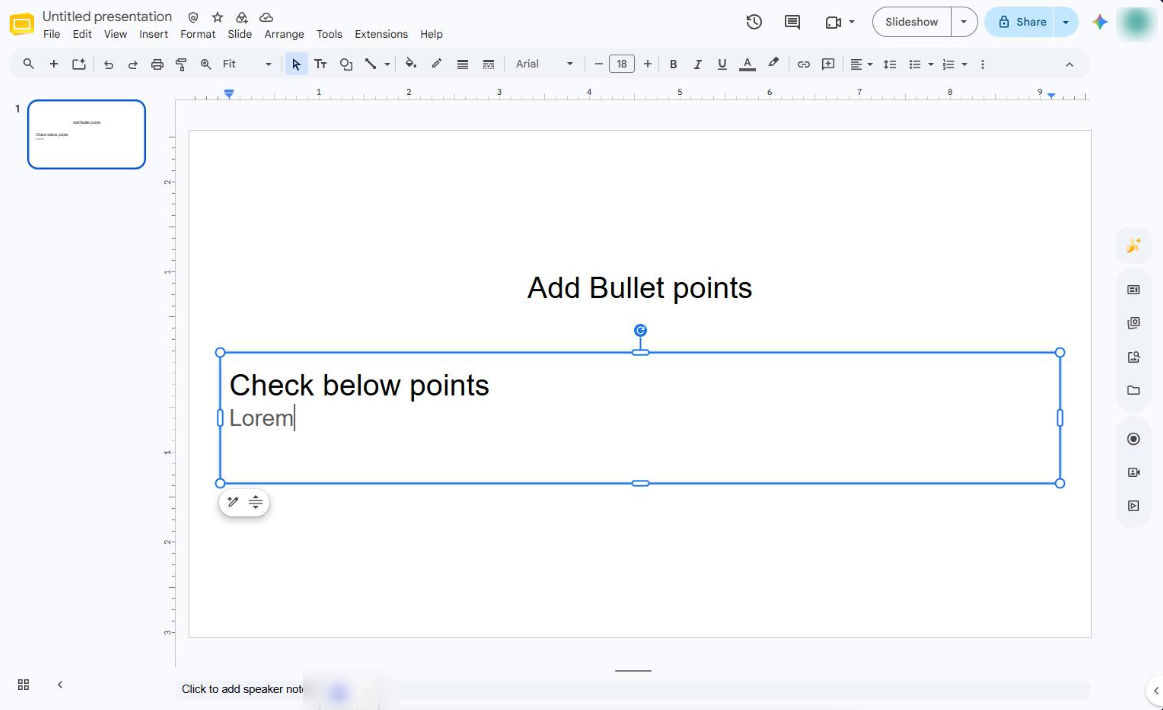1163x710 pixels.
Task: Collapse the filmstrip panel
Action: (x=60, y=685)
